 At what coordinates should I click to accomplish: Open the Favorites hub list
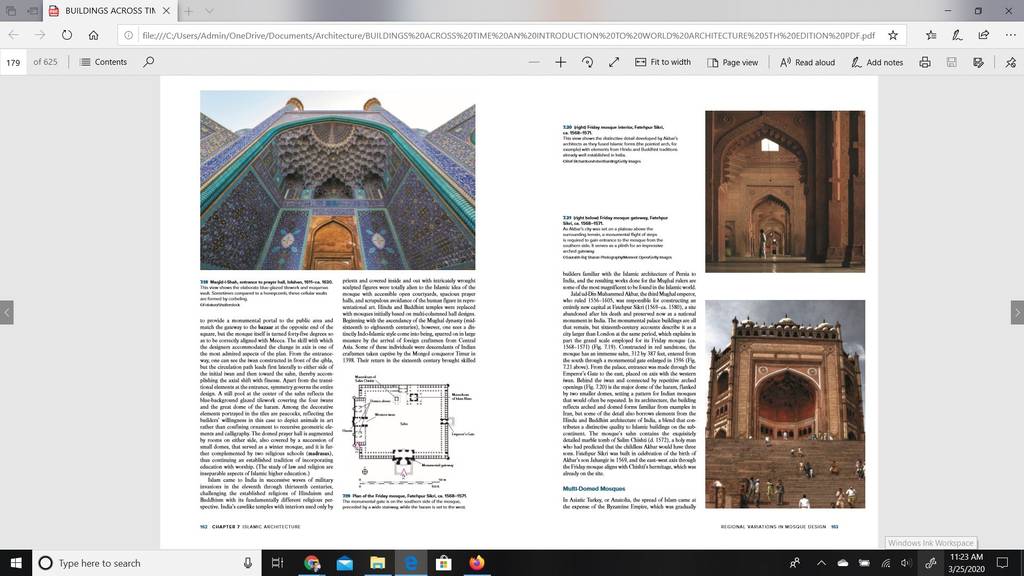(x=931, y=35)
